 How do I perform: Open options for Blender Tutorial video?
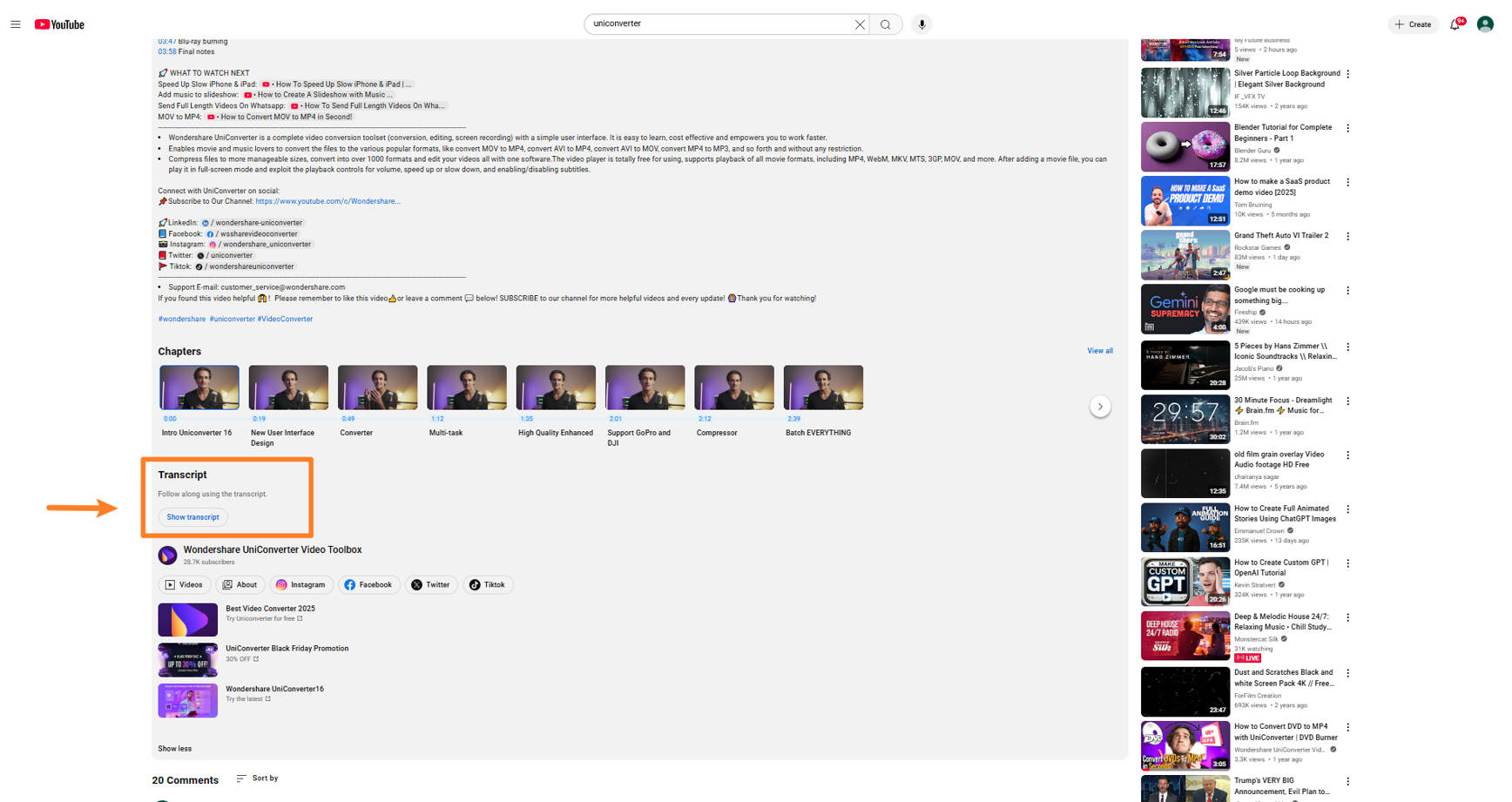coord(1348,128)
